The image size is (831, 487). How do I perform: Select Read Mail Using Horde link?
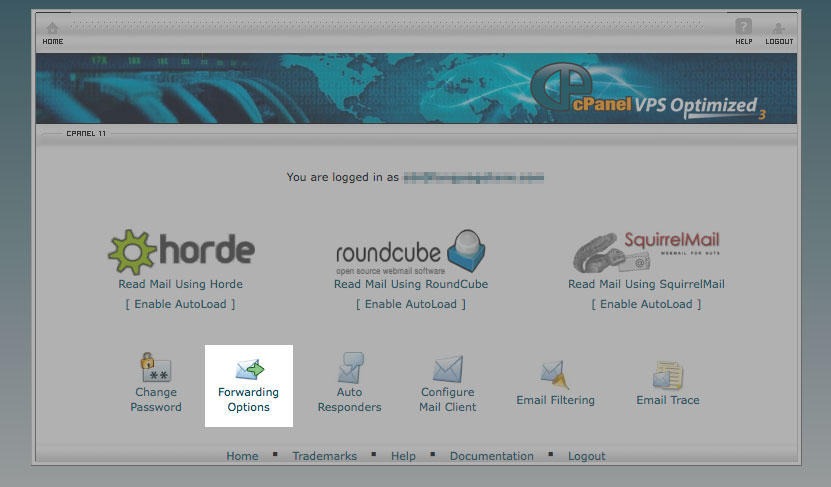point(181,284)
